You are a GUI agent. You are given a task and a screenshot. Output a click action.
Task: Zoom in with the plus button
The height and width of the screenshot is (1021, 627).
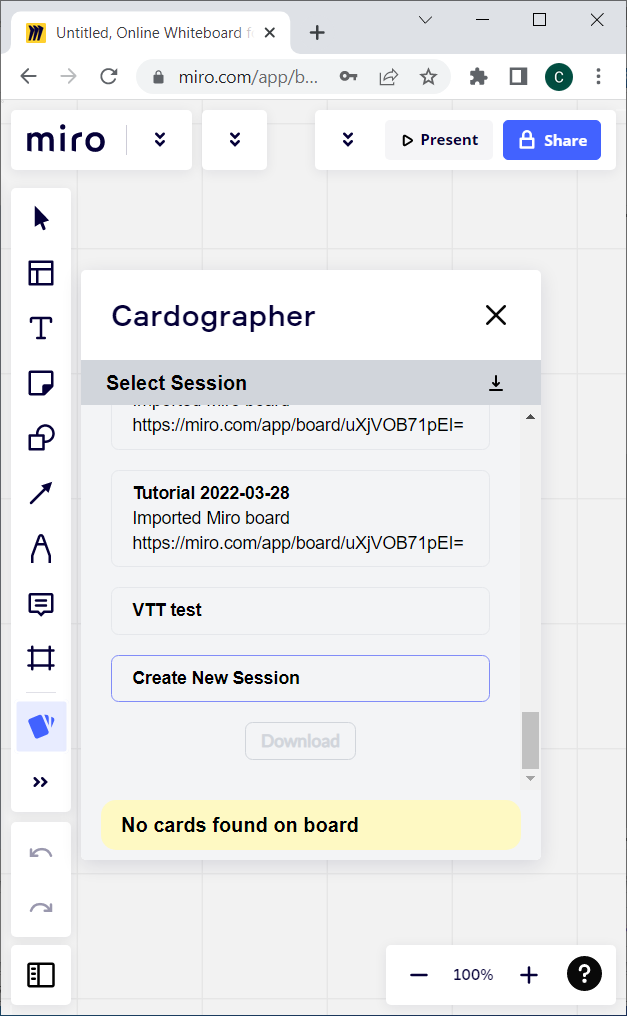click(529, 975)
